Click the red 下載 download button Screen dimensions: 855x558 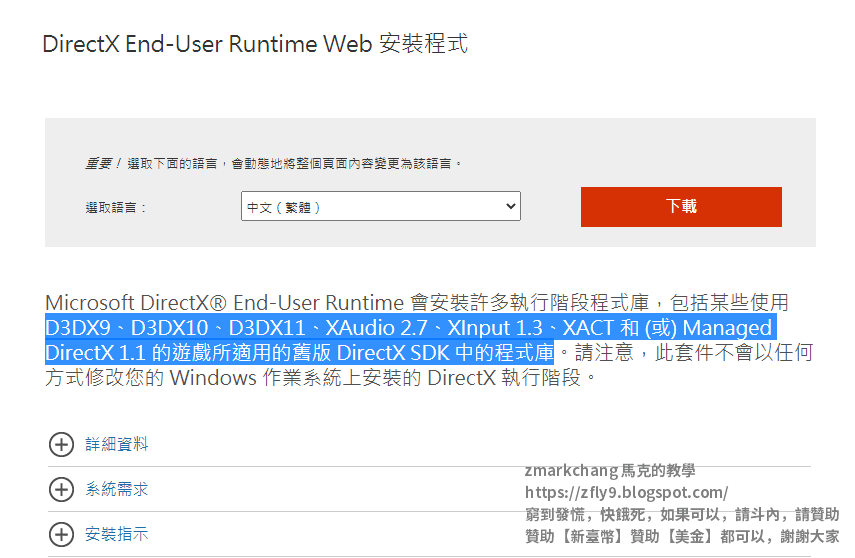681,207
